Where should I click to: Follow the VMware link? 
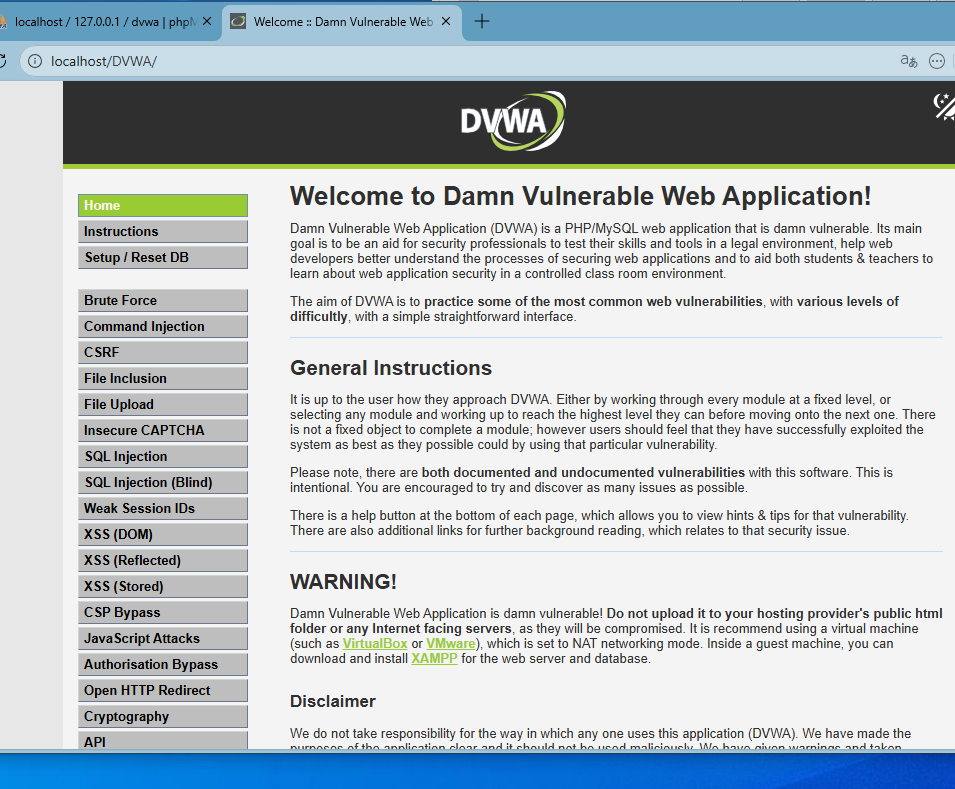[x=451, y=643]
